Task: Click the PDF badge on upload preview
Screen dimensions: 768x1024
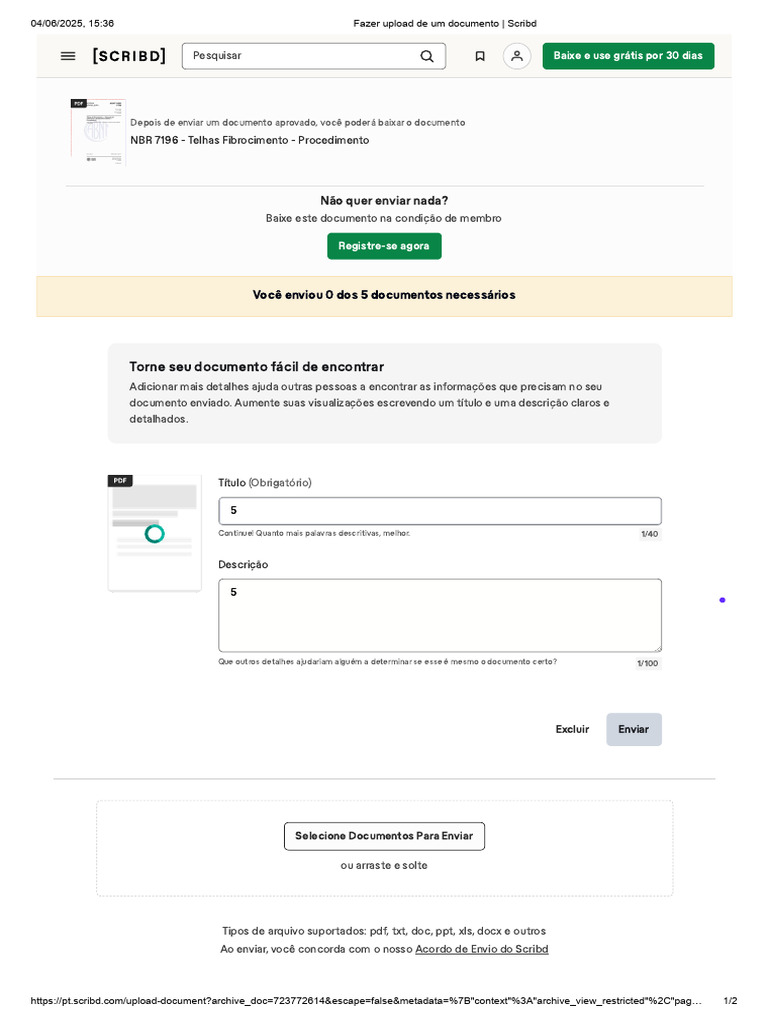Action: tap(120, 481)
